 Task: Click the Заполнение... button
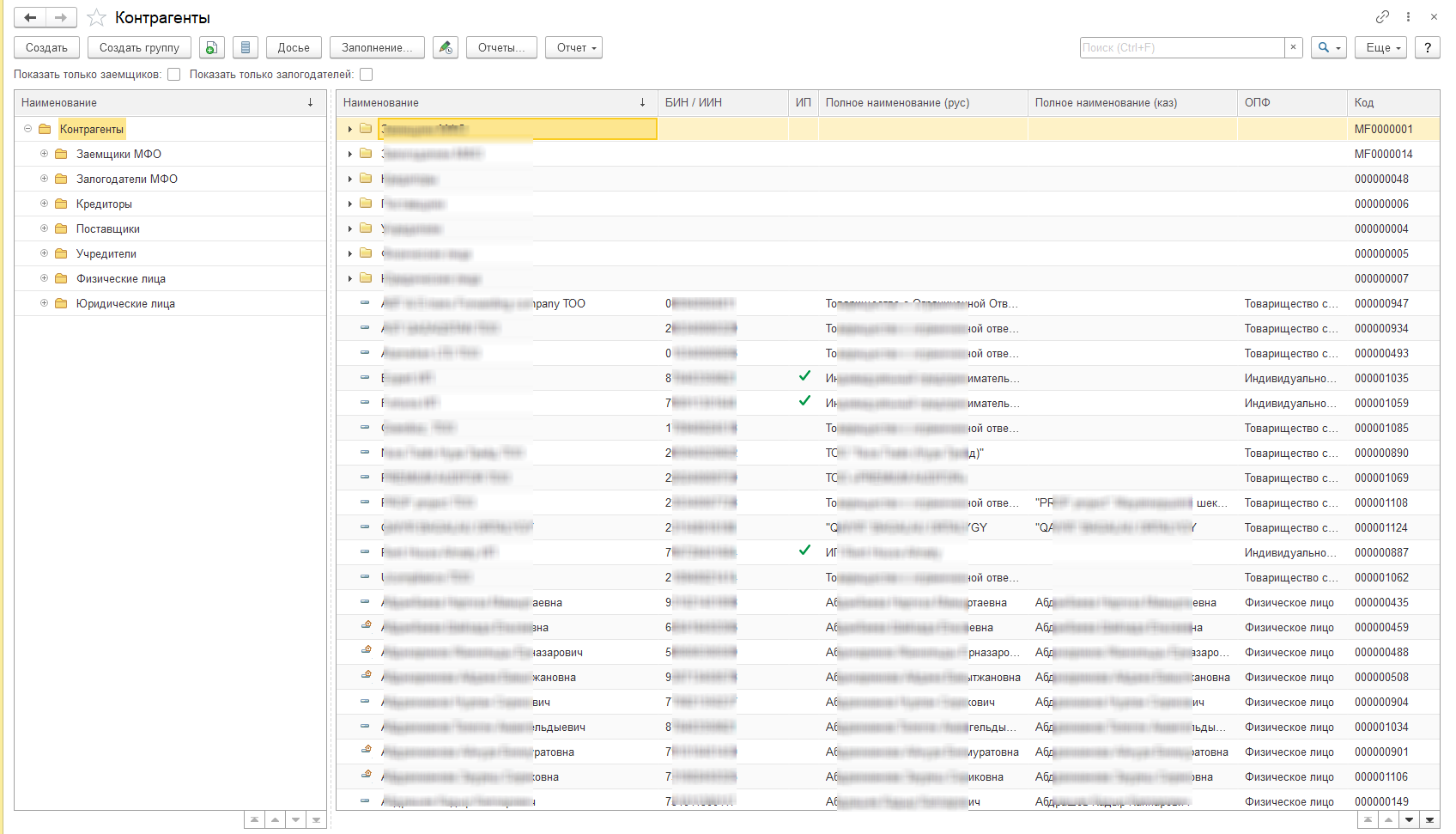tap(377, 47)
